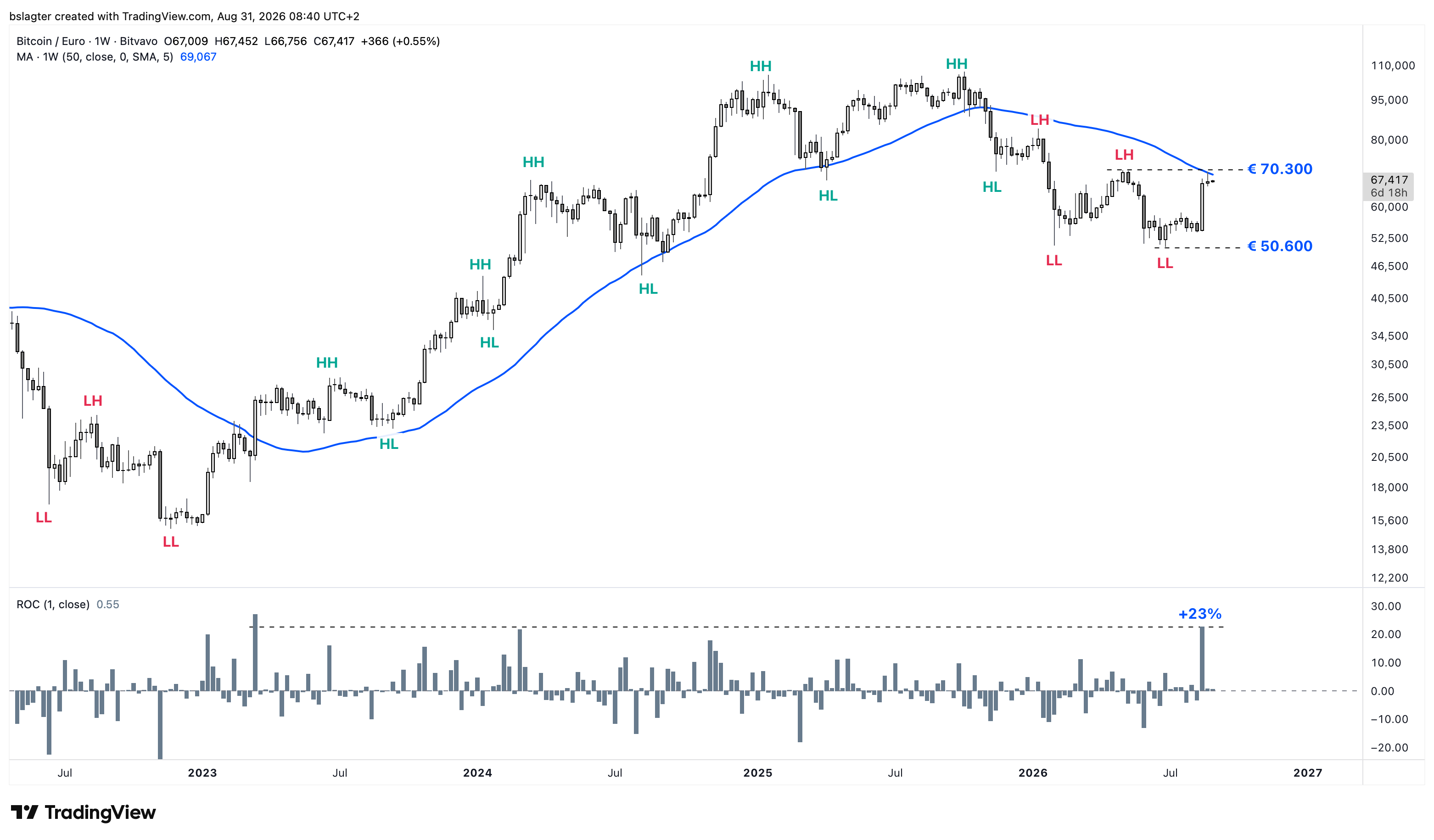Click the 2026 label on time axis

pos(1033,773)
